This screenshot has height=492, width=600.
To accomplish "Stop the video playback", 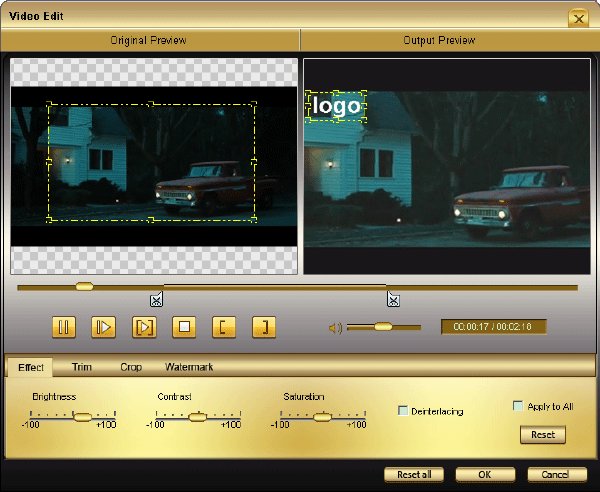I will point(184,327).
